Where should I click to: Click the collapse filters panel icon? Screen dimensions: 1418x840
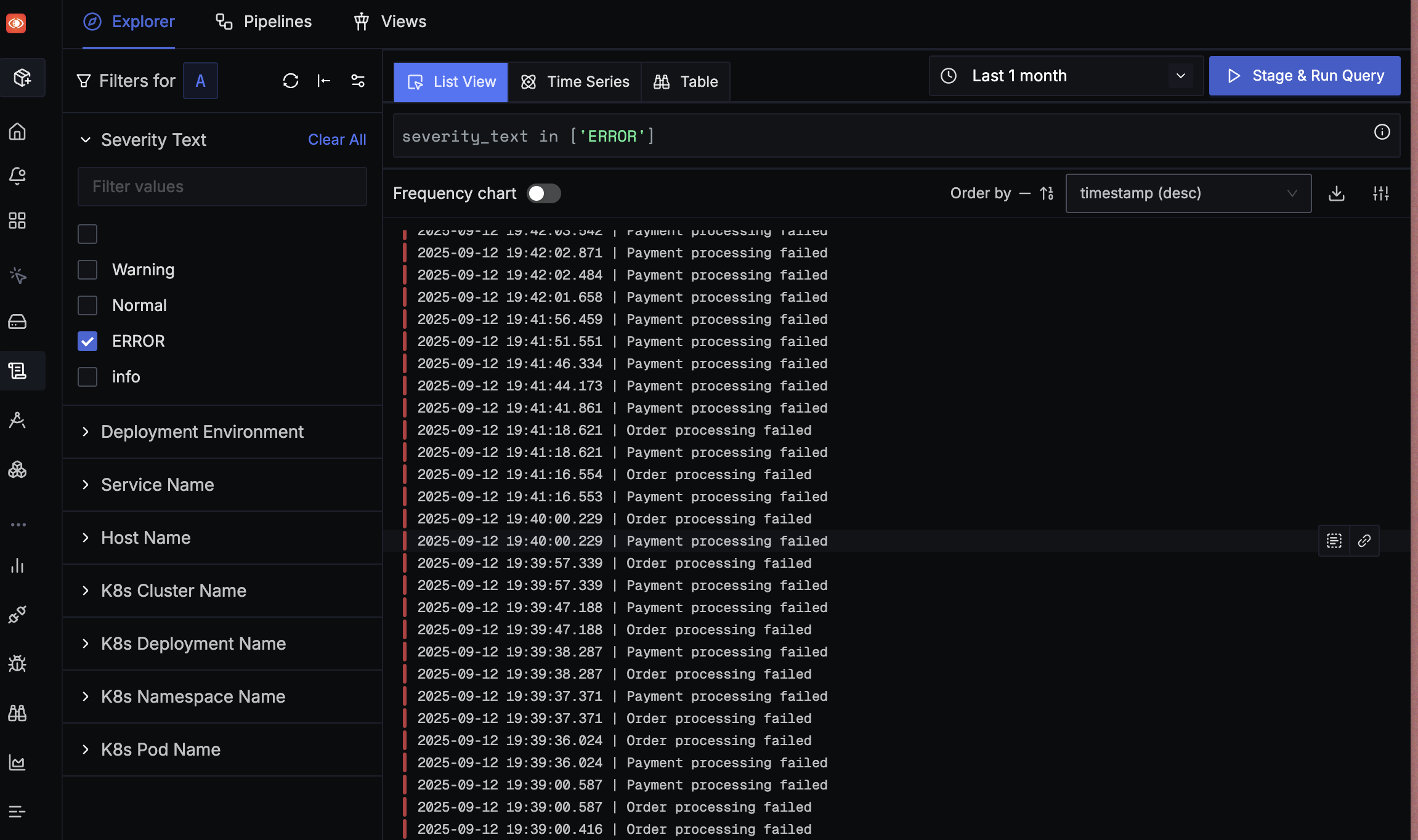coord(324,81)
